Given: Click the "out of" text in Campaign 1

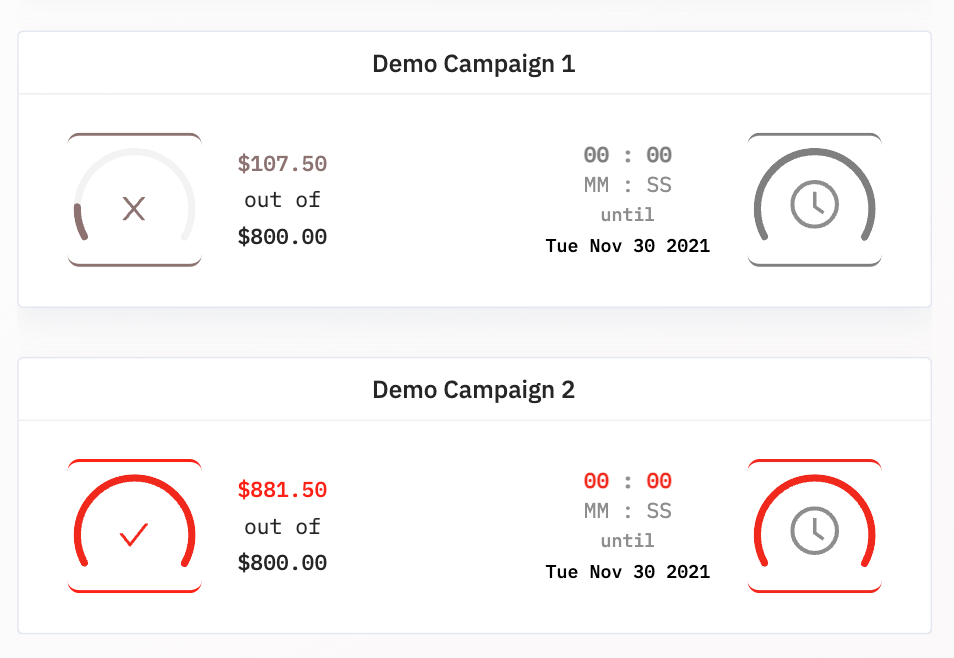Looking at the screenshot, I should coord(282,200).
